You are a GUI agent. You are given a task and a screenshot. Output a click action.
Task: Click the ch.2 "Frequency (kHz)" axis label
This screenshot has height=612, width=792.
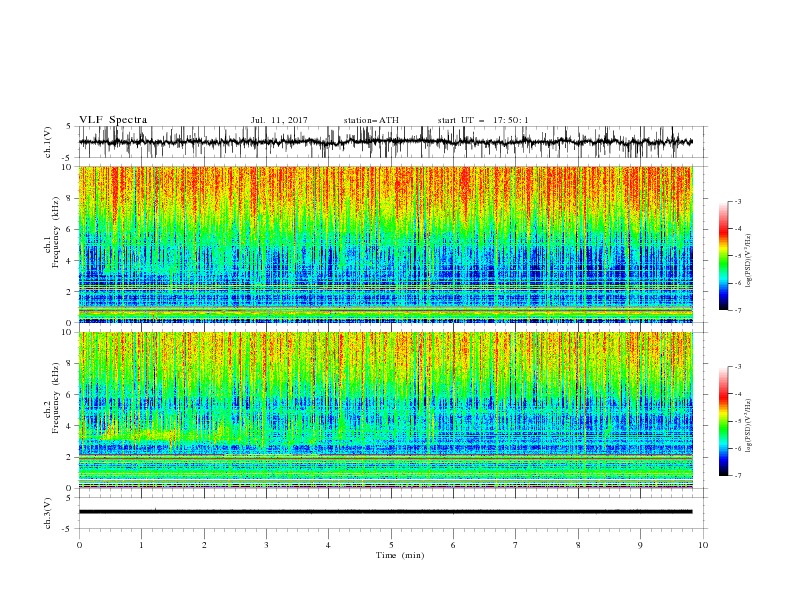pos(55,398)
